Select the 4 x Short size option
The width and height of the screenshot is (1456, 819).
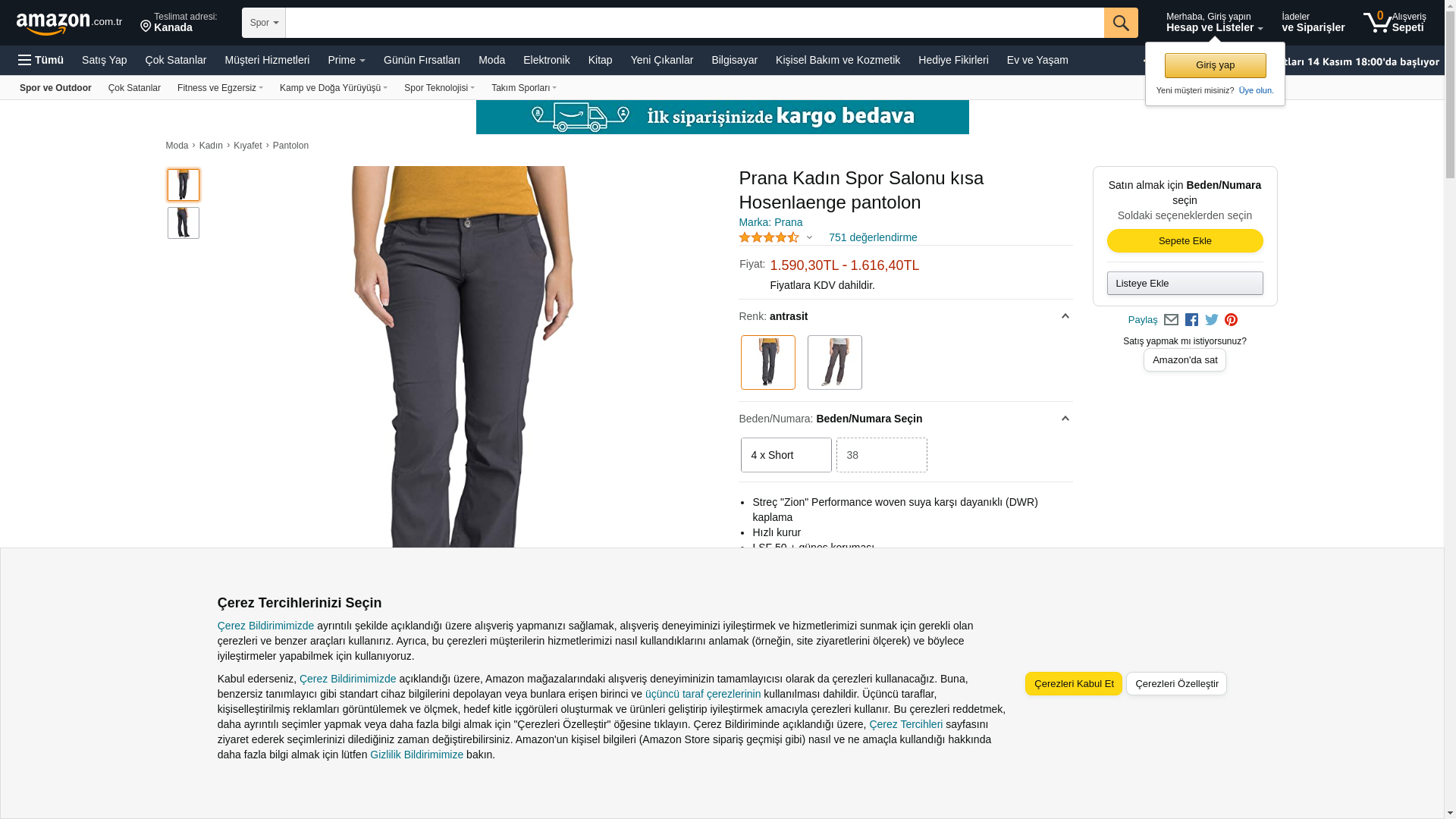click(x=786, y=455)
